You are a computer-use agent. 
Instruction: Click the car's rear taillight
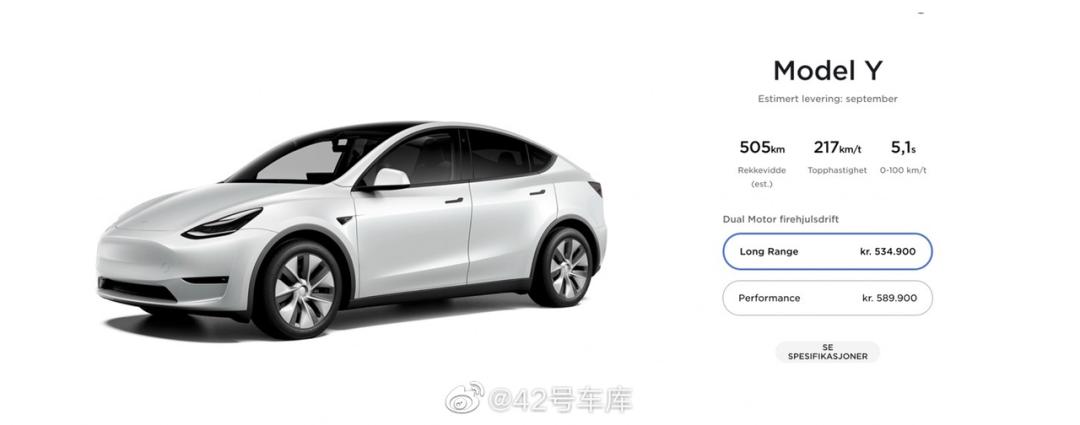596,189
